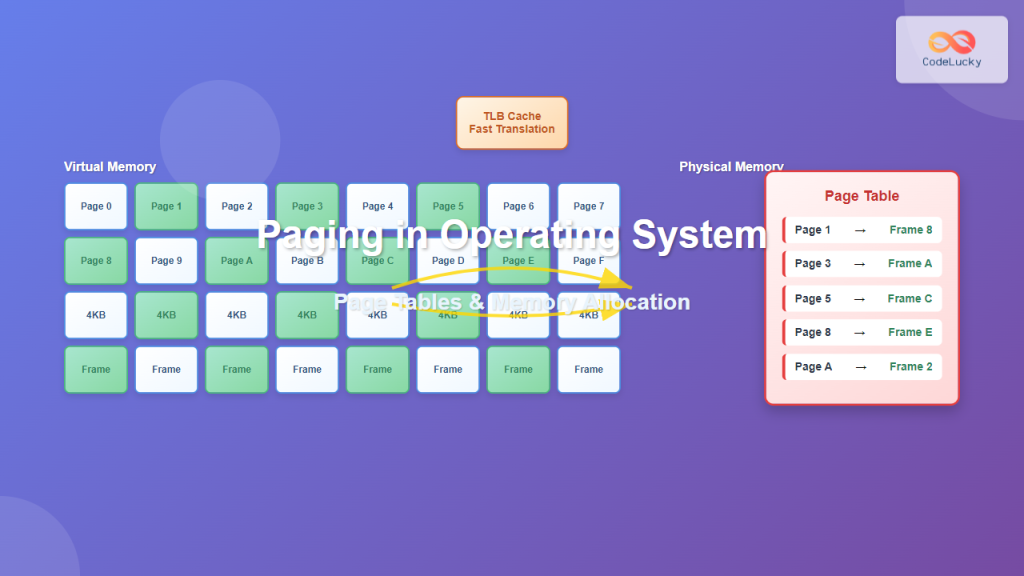
Task: Select the Page 9 memory cell
Action: 166,261
